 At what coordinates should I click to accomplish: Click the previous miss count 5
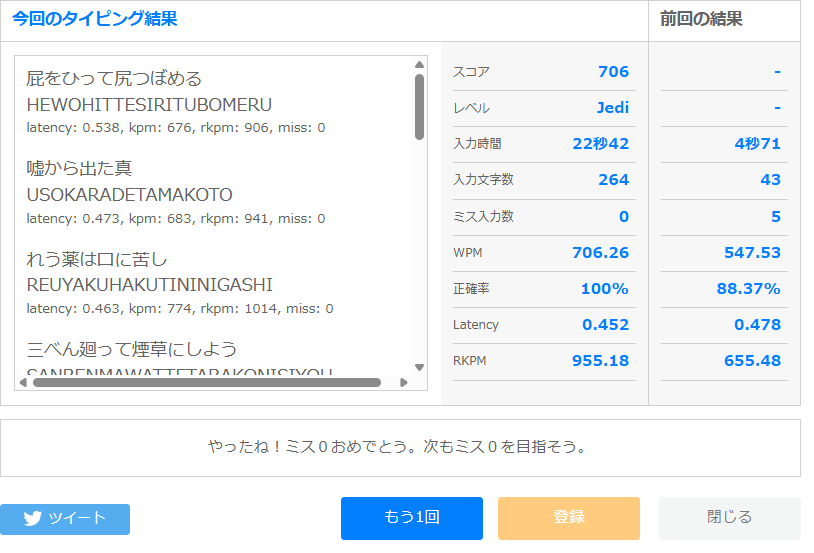coord(776,217)
